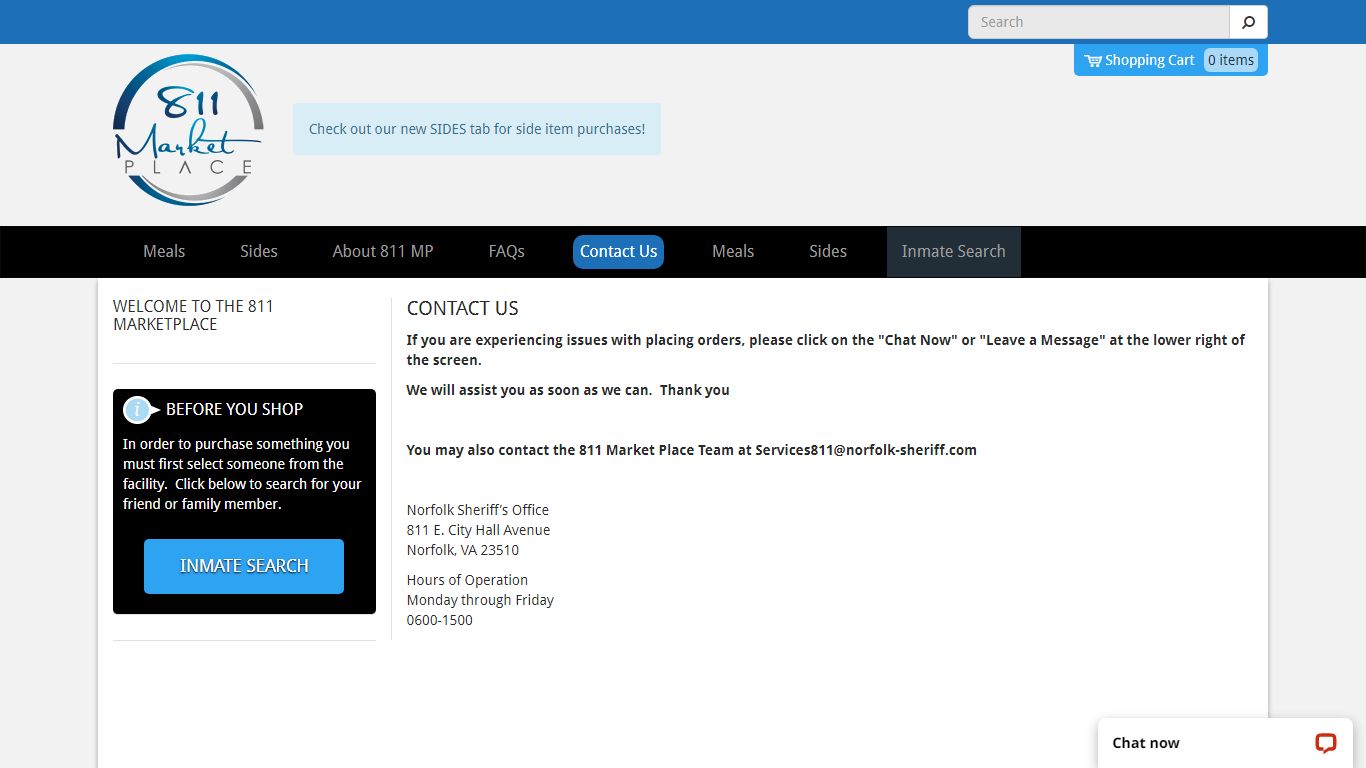The image size is (1366, 768).
Task: Open first Meals menu item
Action: (164, 251)
